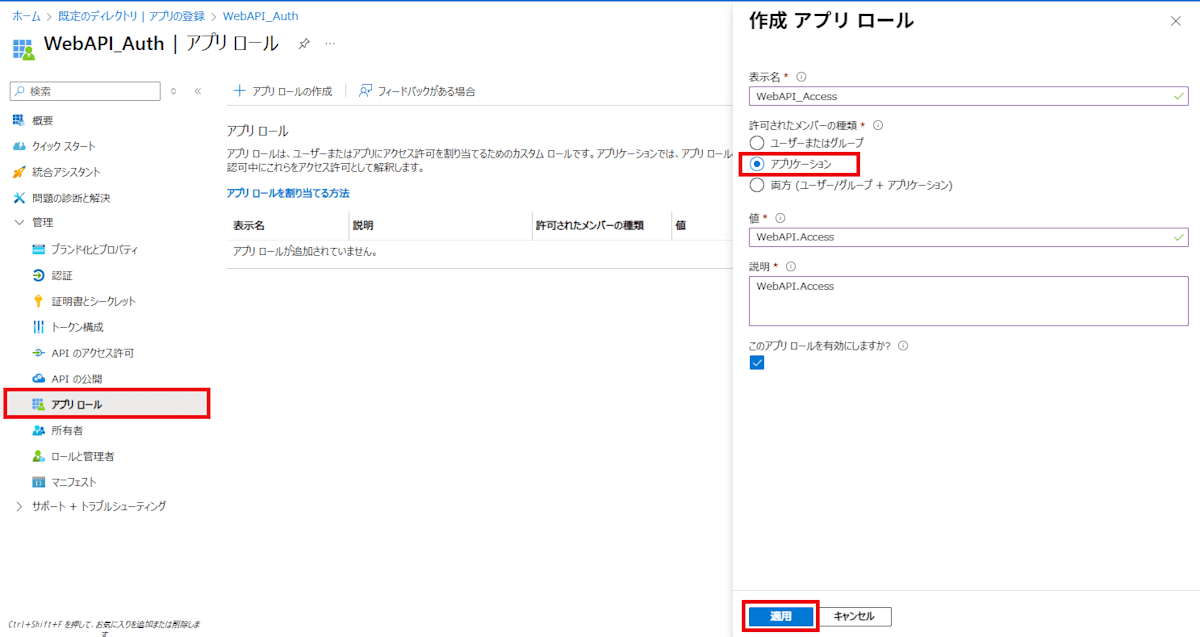Click the Integration Assistant (統合アシスタント) rocket icon
Image resolution: width=1200 pixels, height=637 pixels.
[19, 172]
